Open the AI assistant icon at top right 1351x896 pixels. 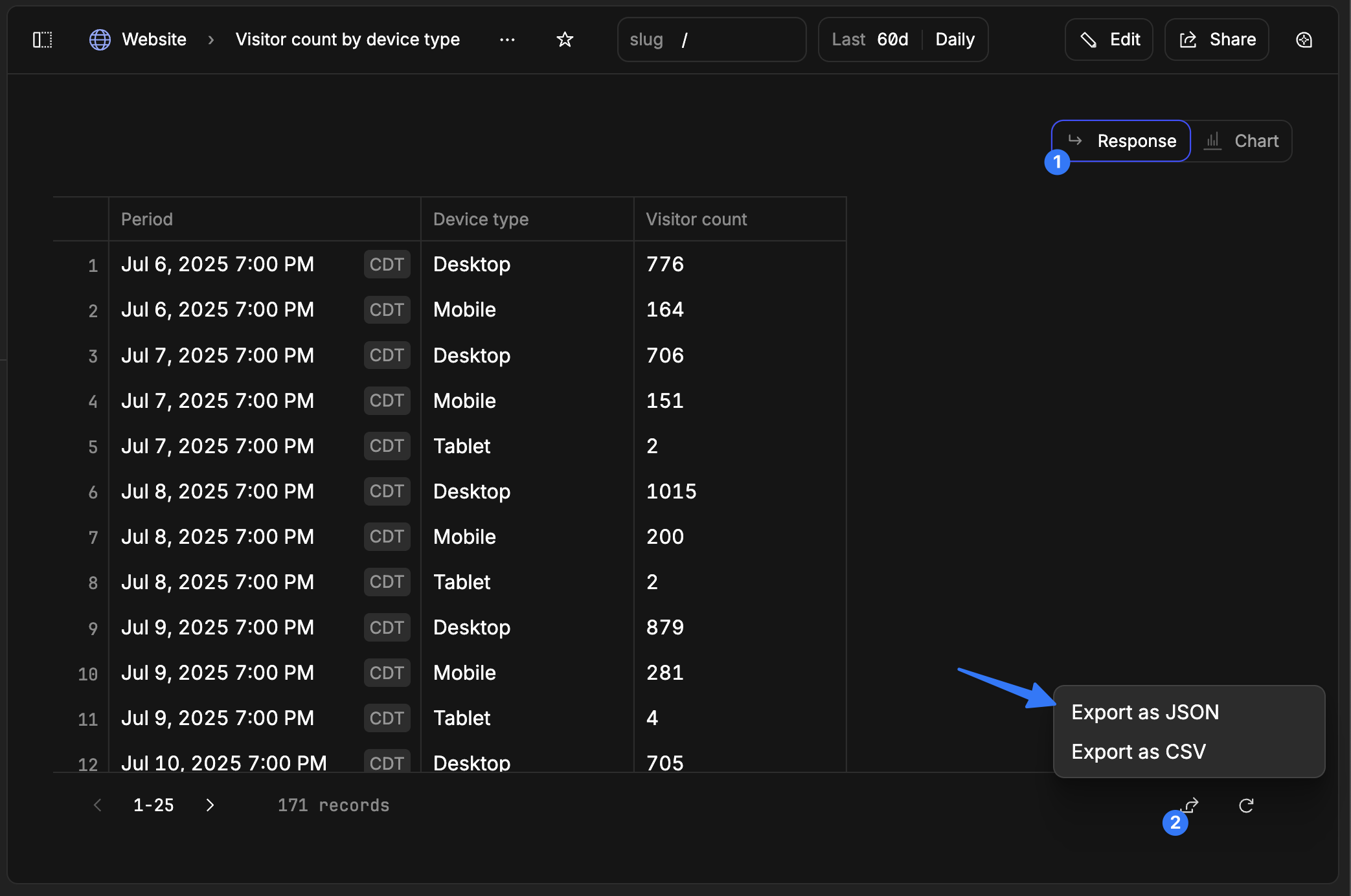click(1304, 39)
